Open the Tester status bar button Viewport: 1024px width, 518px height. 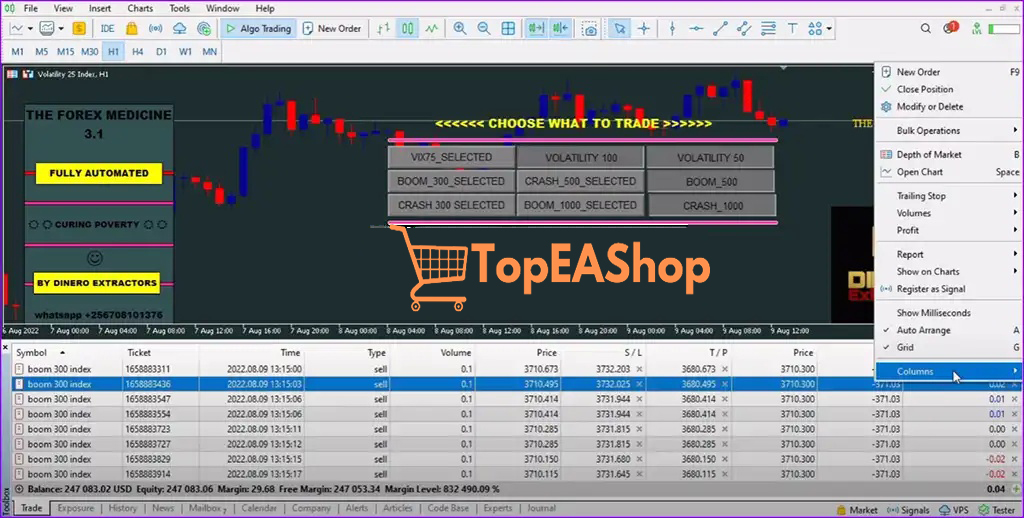(999, 510)
